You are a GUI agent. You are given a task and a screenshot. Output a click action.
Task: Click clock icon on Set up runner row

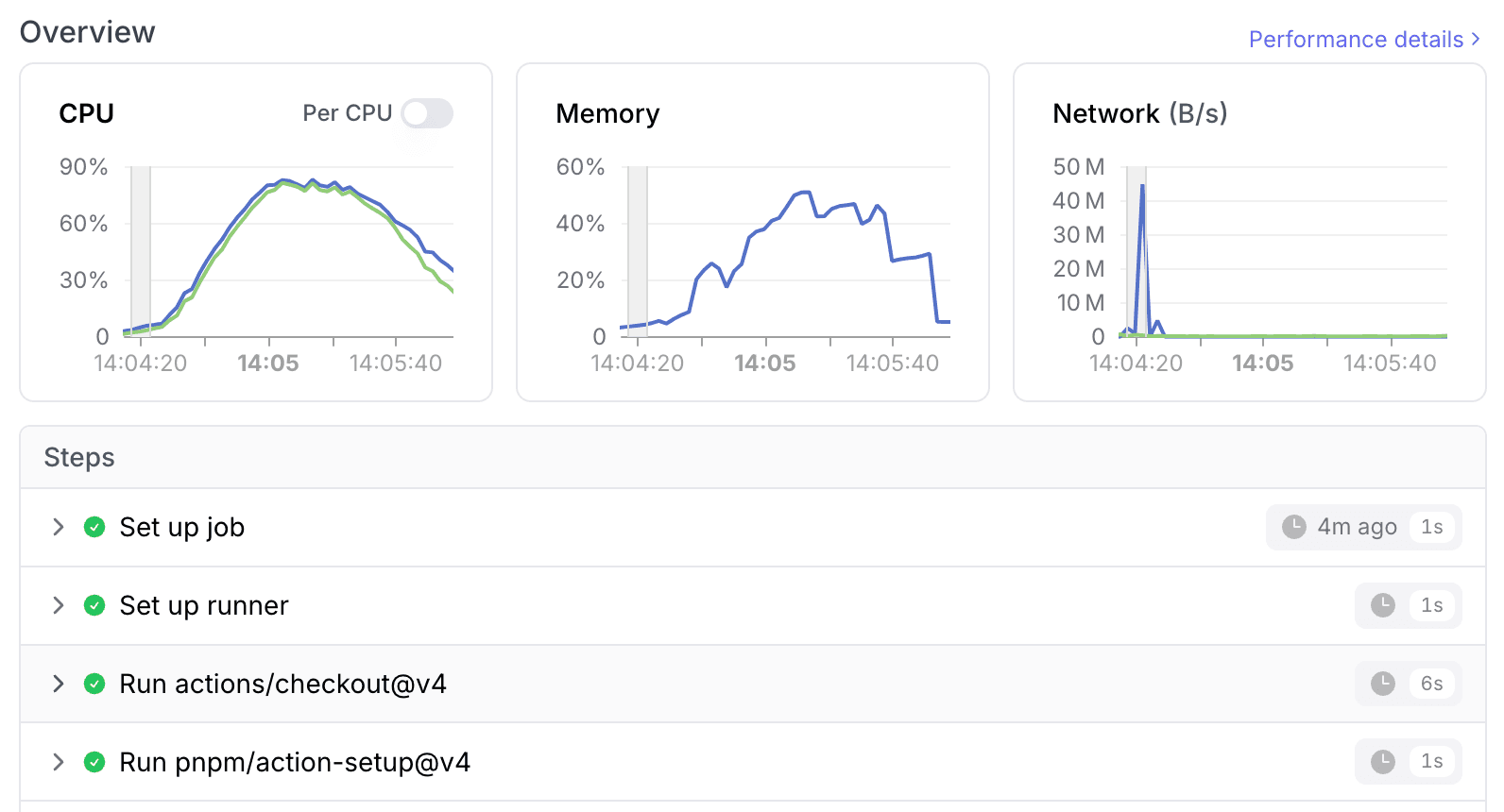click(1383, 605)
